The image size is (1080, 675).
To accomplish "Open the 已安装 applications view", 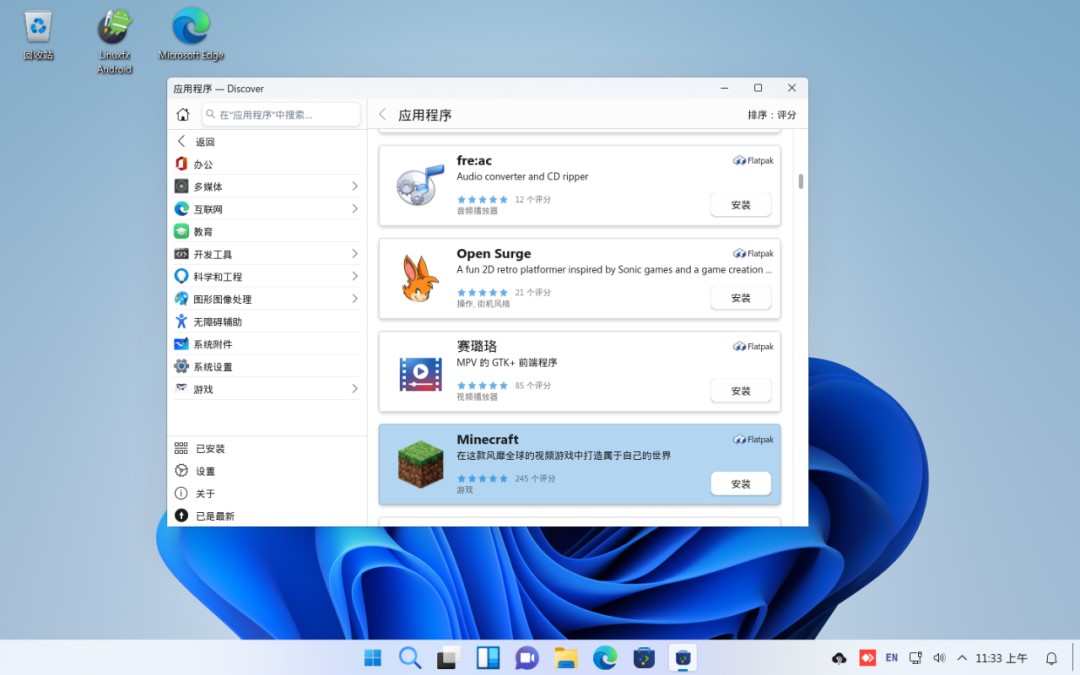I will point(207,448).
